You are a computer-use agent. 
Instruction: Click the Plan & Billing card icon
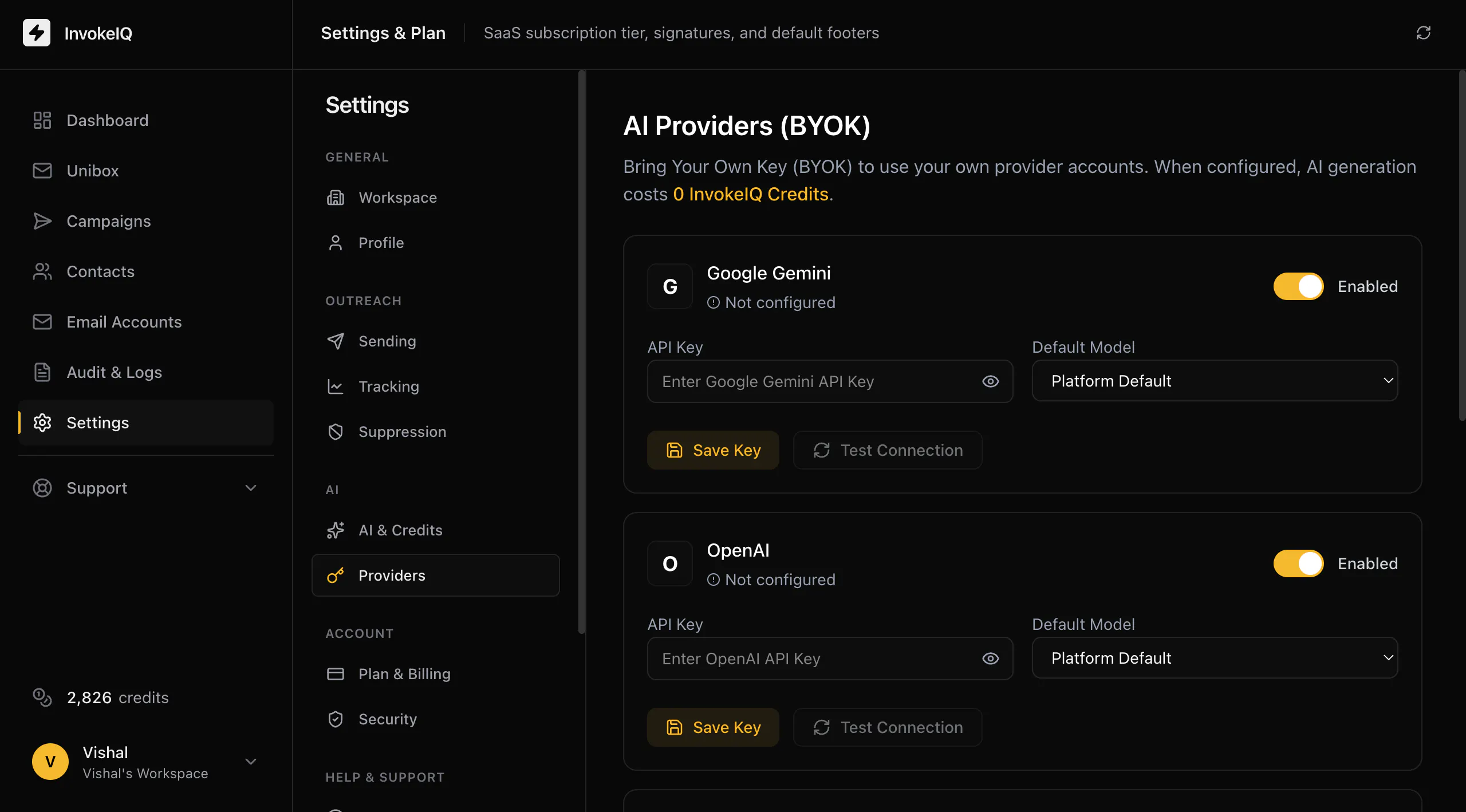click(x=336, y=674)
